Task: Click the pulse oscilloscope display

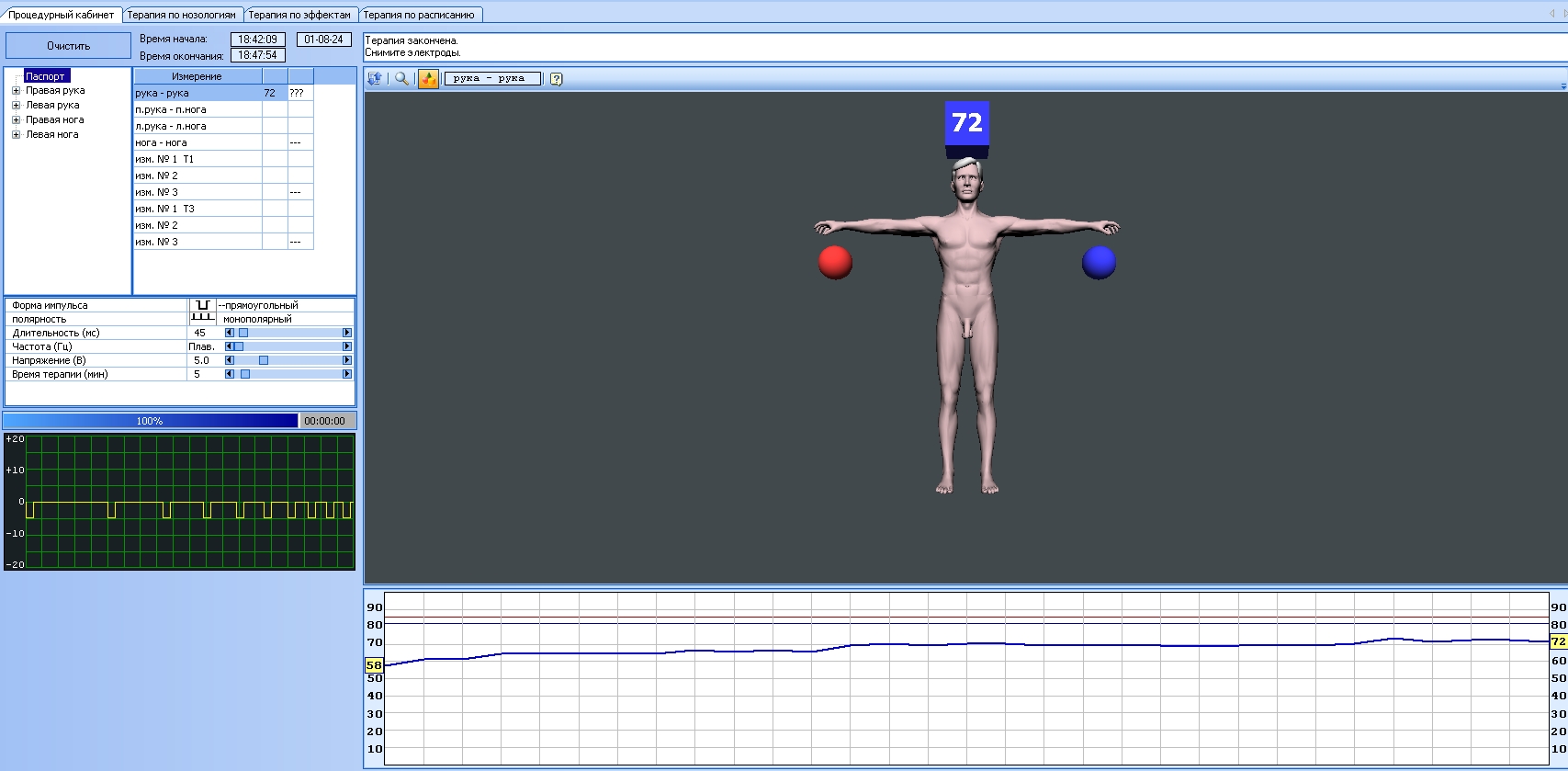Action: (179, 502)
